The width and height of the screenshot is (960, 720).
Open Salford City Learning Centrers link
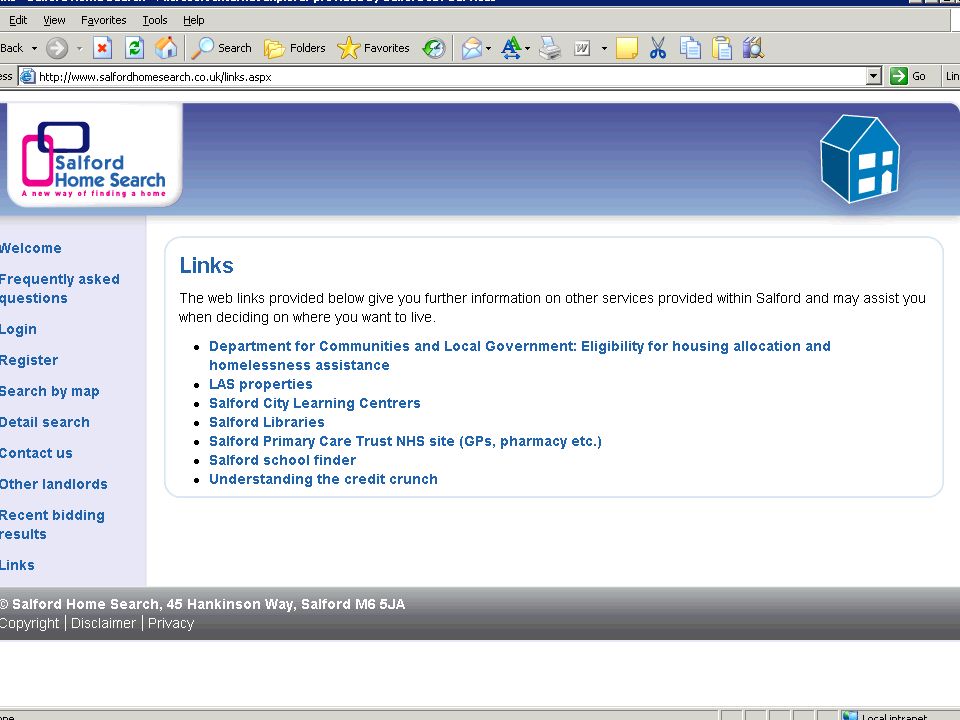pyautogui.click(x=315, y=403)
